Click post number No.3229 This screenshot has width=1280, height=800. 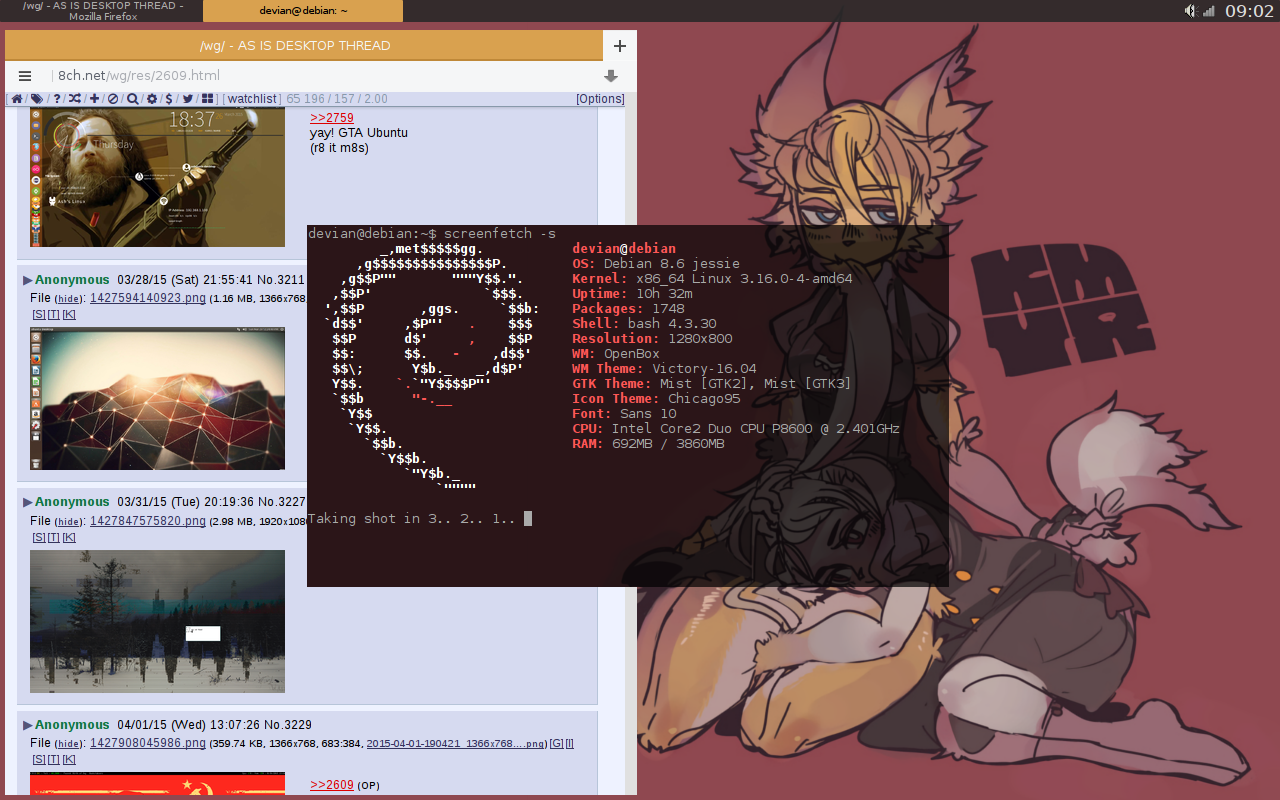click(288, 725)
